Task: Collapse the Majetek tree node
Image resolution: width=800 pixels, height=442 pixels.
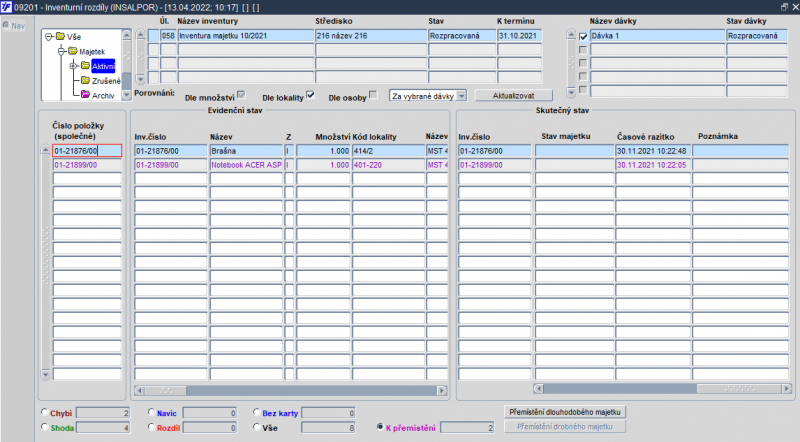Action: (x=61, y=51)
